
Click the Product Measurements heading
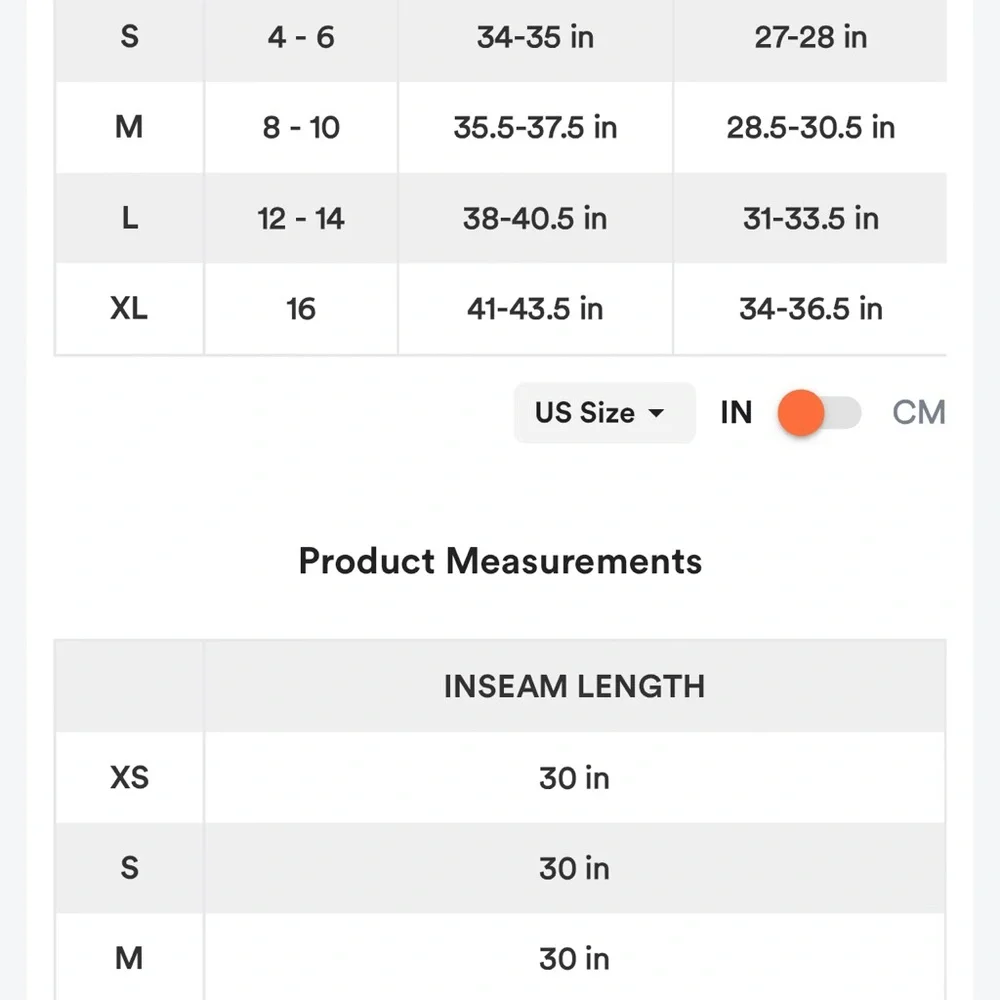pos(500,561)
